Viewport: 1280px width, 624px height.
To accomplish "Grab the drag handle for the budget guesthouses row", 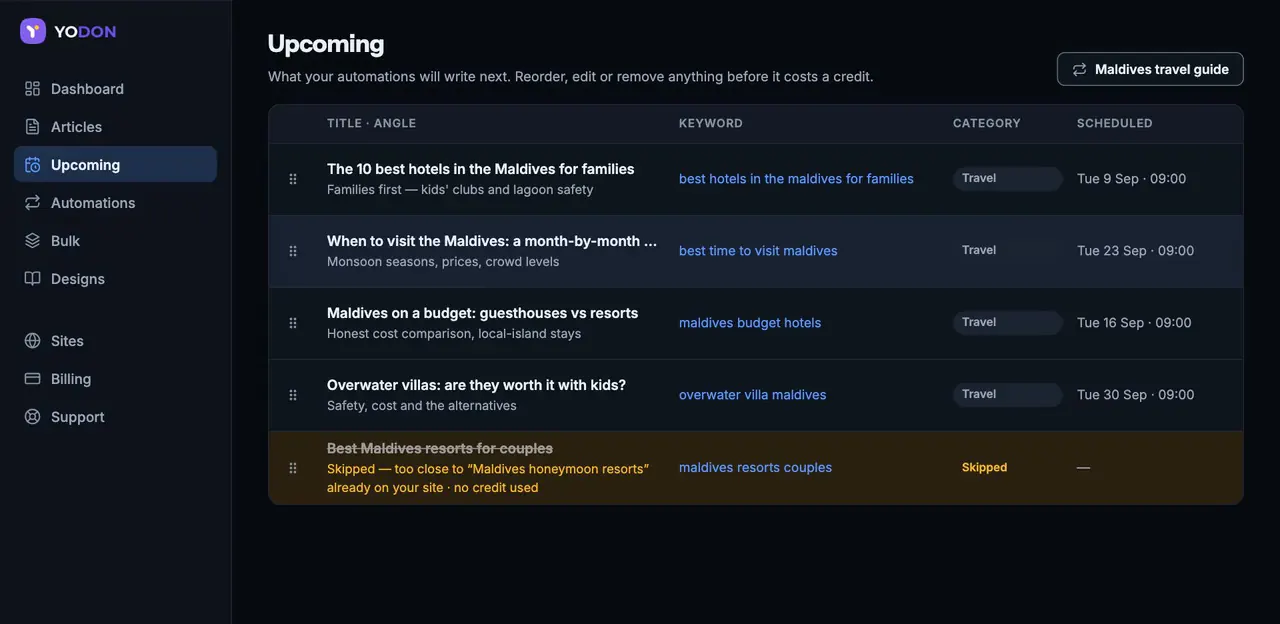I will coord(293,323).
